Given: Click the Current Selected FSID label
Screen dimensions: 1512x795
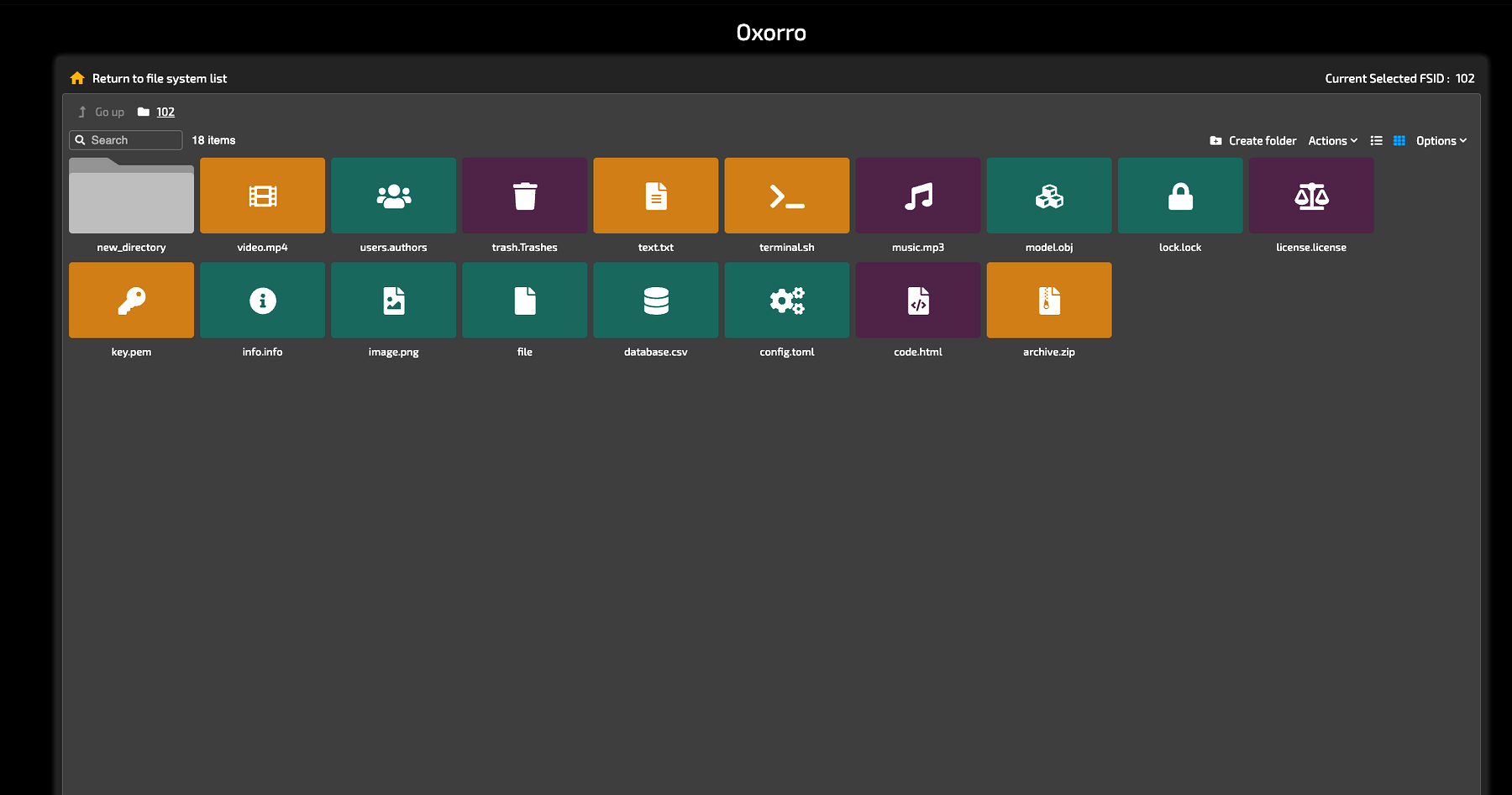Looking at the screenshot, I should point(1387,78).
